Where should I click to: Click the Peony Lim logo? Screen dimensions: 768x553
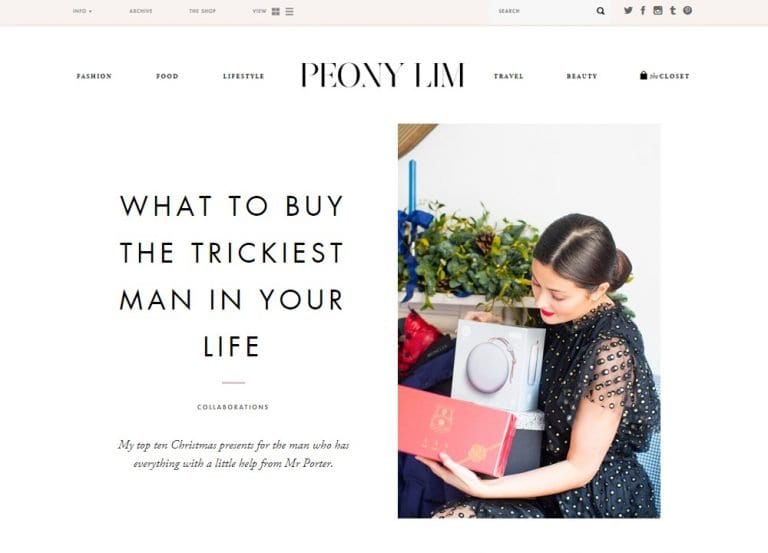pos(382,75)
